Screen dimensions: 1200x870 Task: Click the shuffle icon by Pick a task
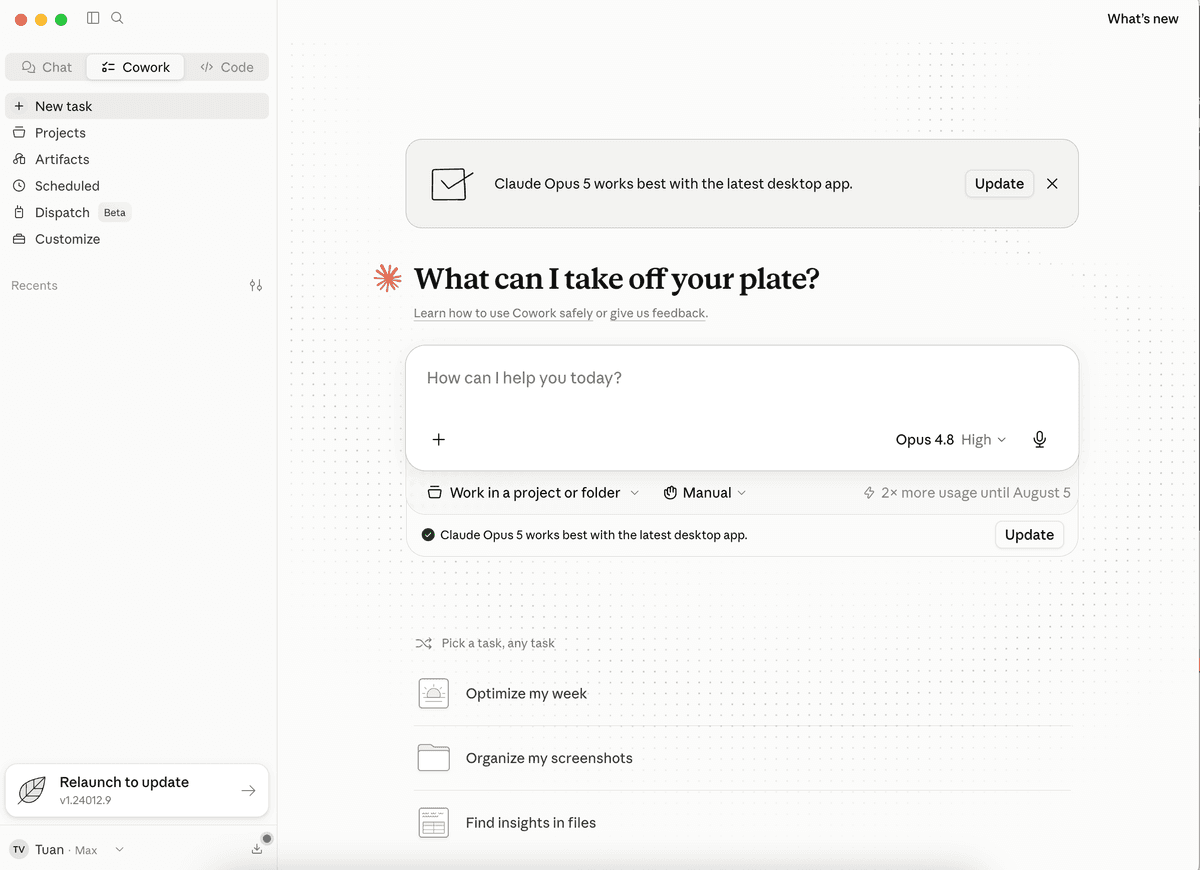pos(424,643)
